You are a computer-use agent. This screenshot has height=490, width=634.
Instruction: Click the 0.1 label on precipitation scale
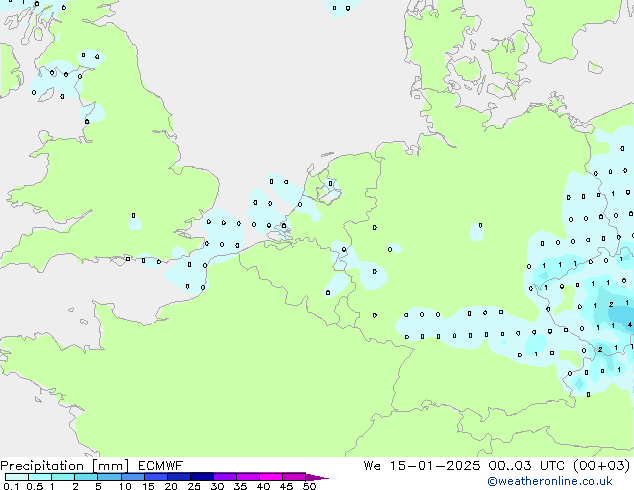pyautogui.click(x=10, y=487)
